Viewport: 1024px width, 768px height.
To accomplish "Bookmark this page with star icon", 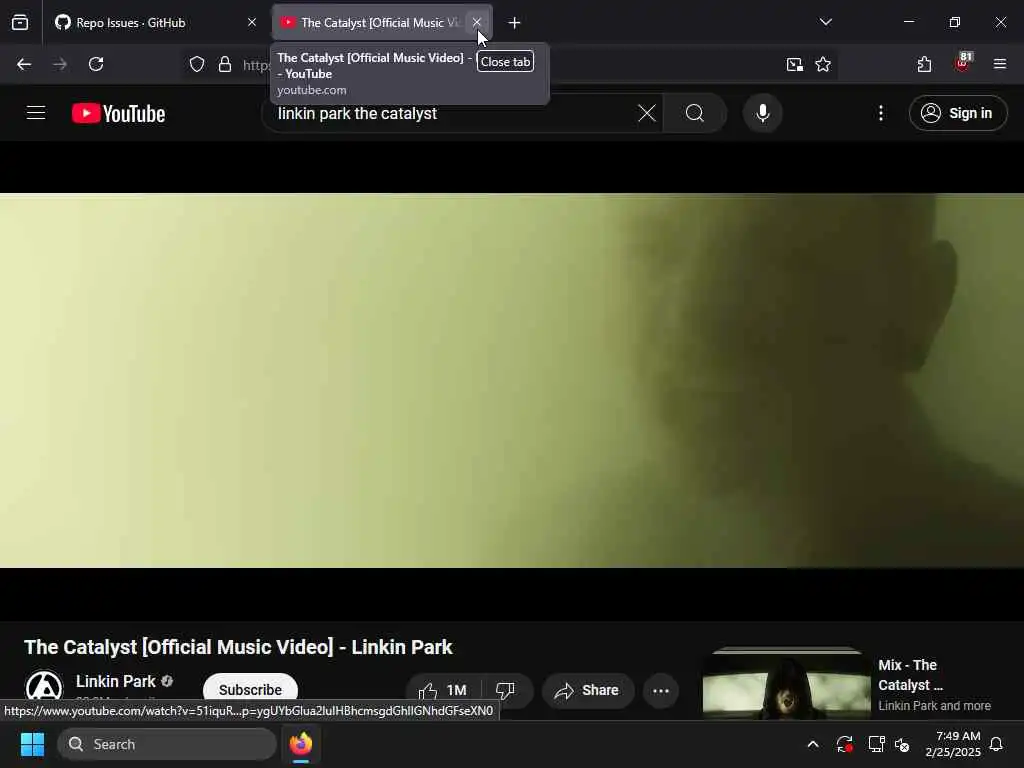I will click(823, 64).
